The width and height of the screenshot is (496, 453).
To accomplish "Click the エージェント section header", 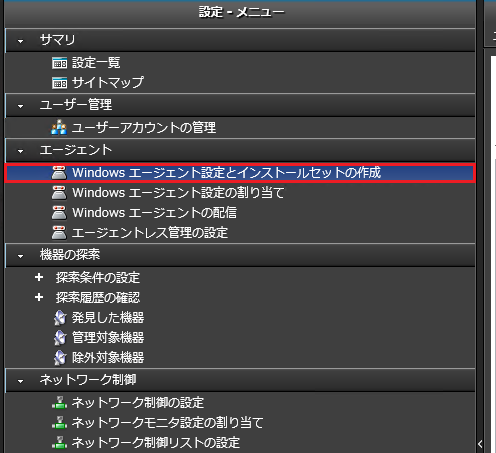I will 240,150.
